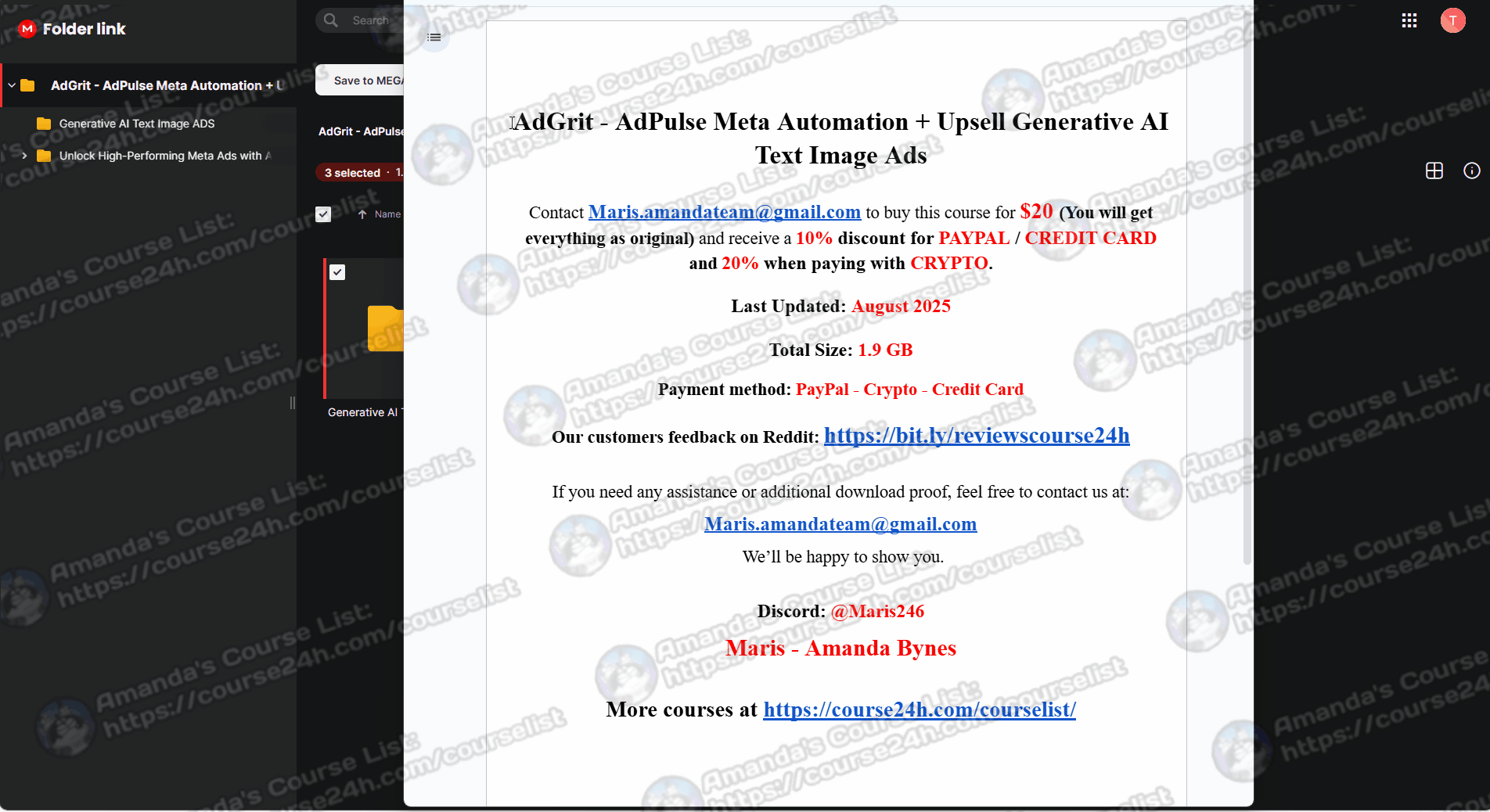Click the Name column sort arrow
This screenshot has height=812, width=1490.
tap(362, 214)
